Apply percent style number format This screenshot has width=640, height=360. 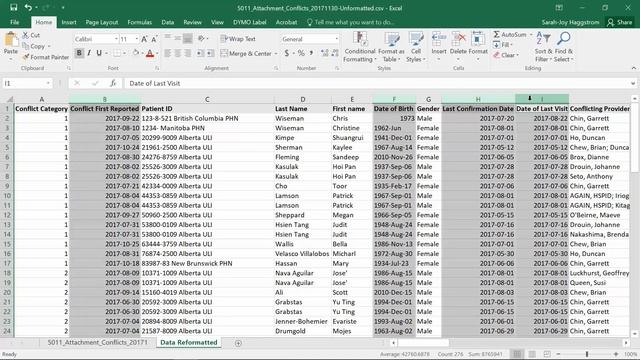301,53
